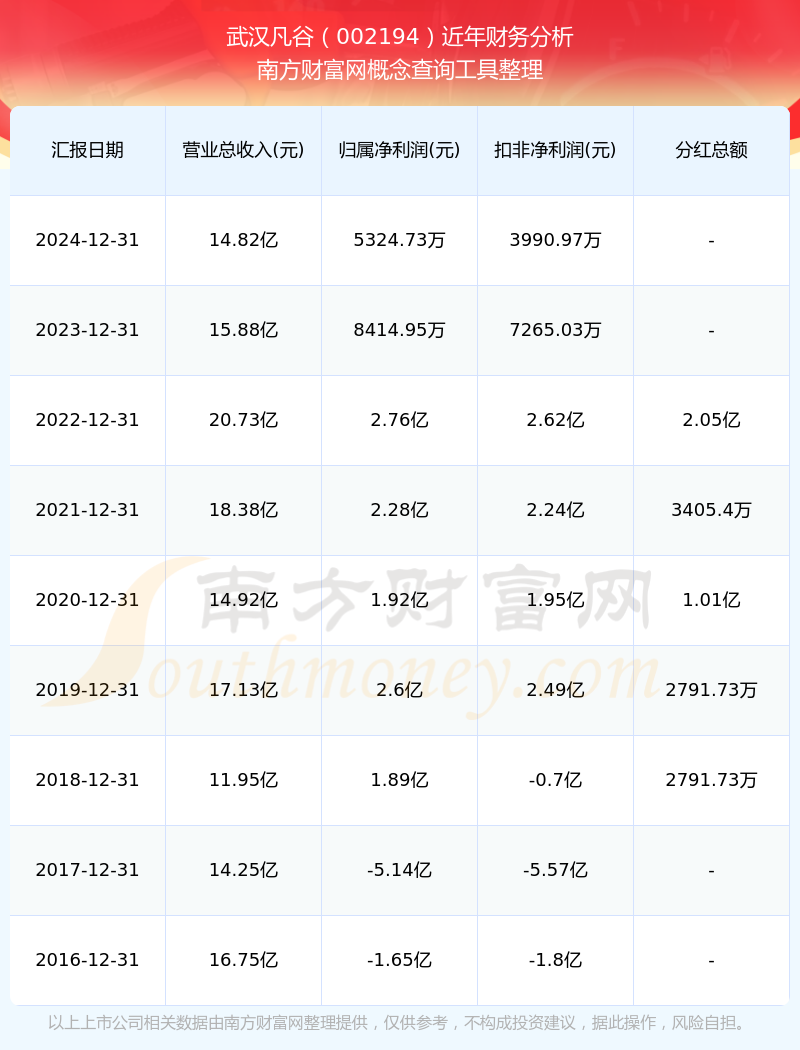Select the -1.65亿 net profit cell
This screenshot has width=800, height=1050.
(x=399, y=960)
